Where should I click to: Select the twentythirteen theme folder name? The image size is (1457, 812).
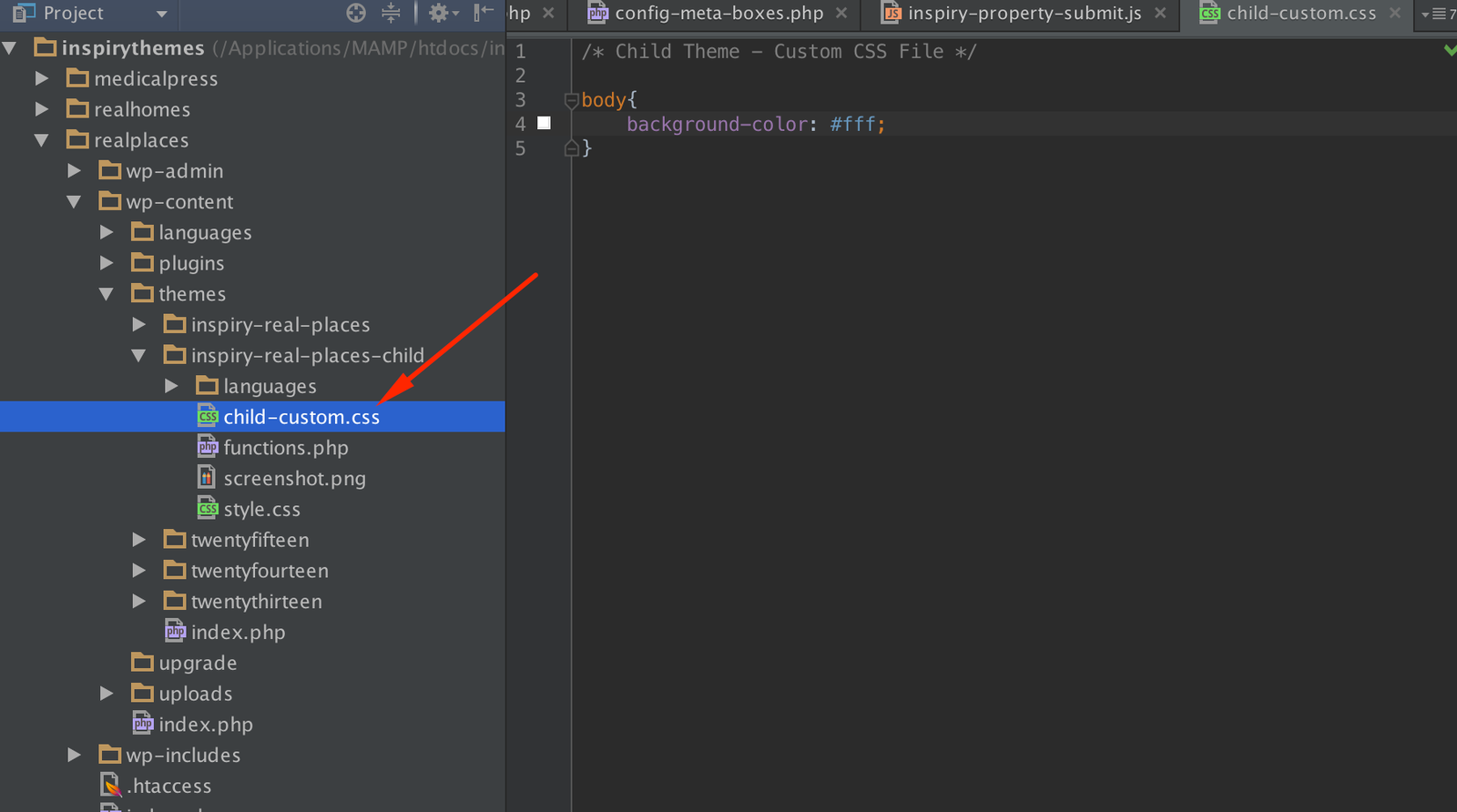click(256, 602)
